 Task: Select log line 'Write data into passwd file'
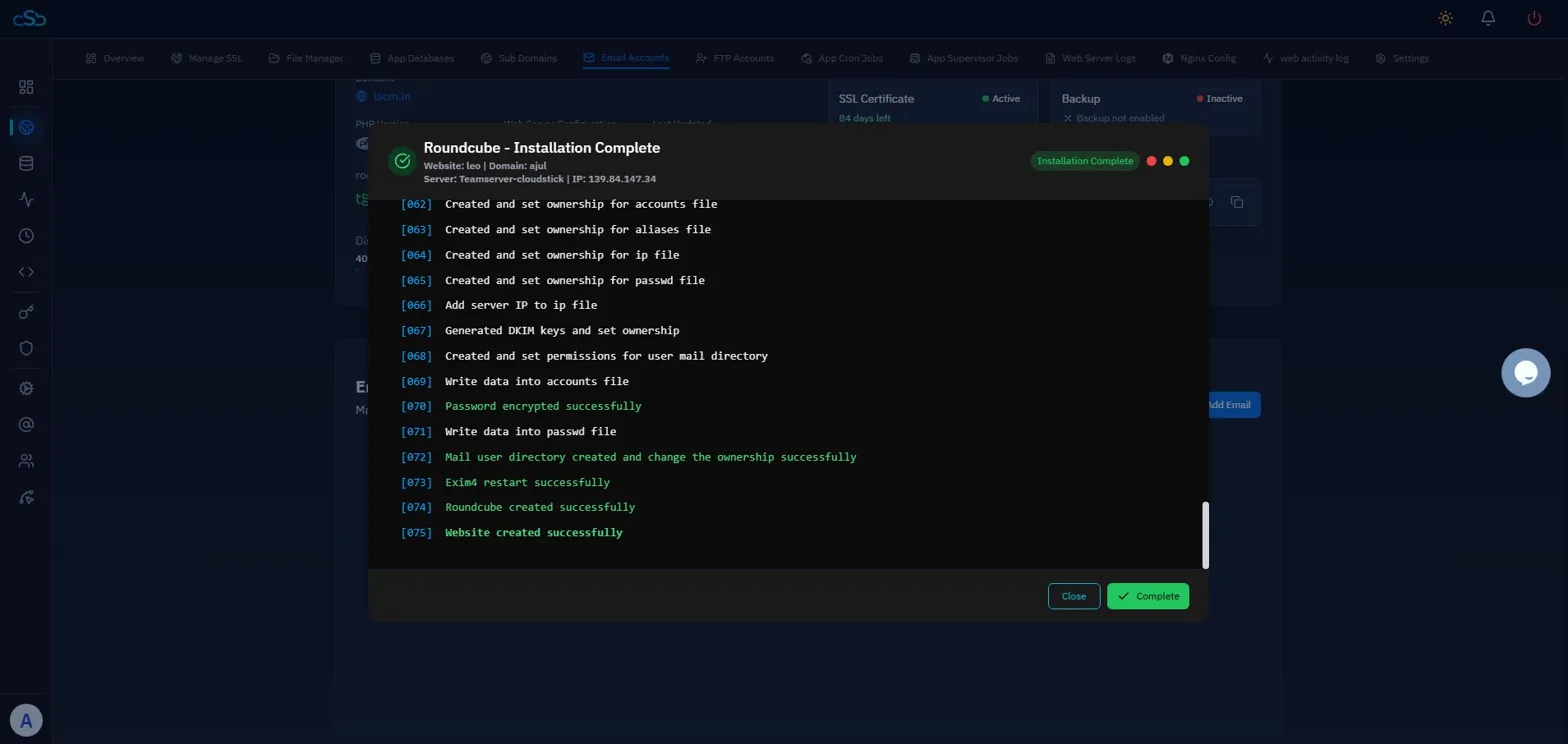(x=530, y=432)
